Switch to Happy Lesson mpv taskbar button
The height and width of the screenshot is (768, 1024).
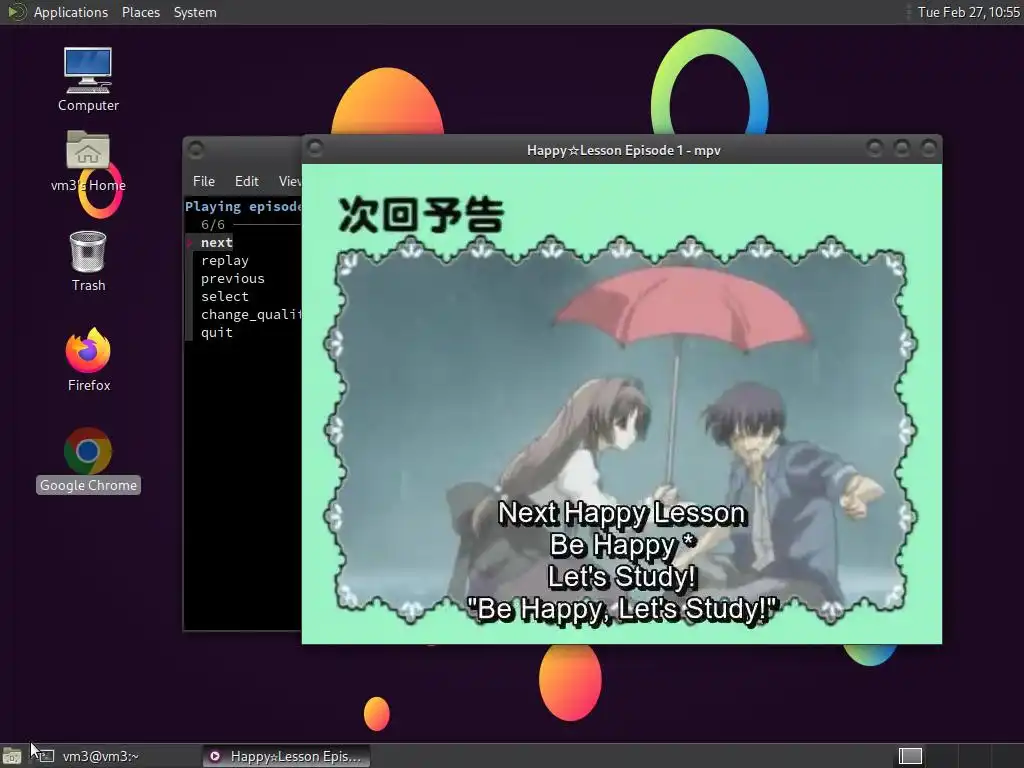tap(286, 756)
